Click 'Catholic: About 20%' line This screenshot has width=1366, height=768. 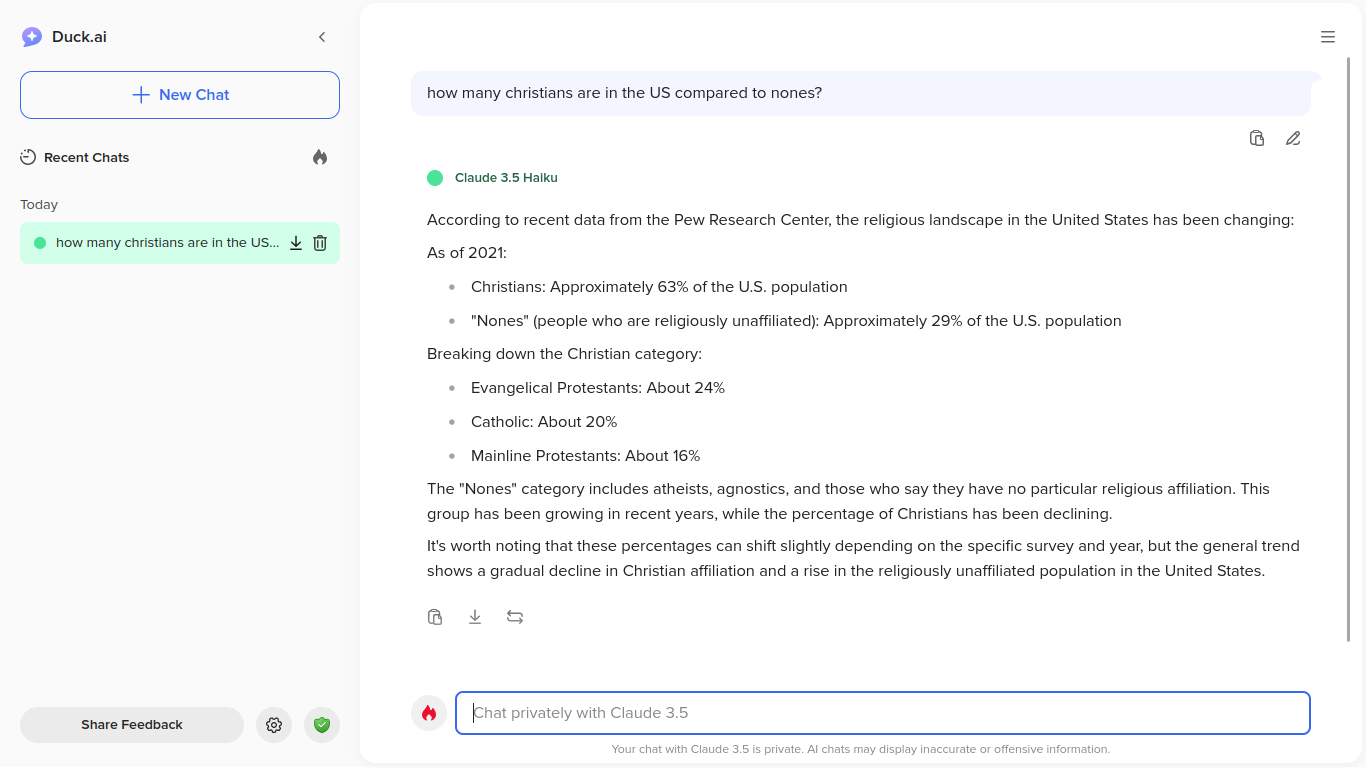[544, 422]
